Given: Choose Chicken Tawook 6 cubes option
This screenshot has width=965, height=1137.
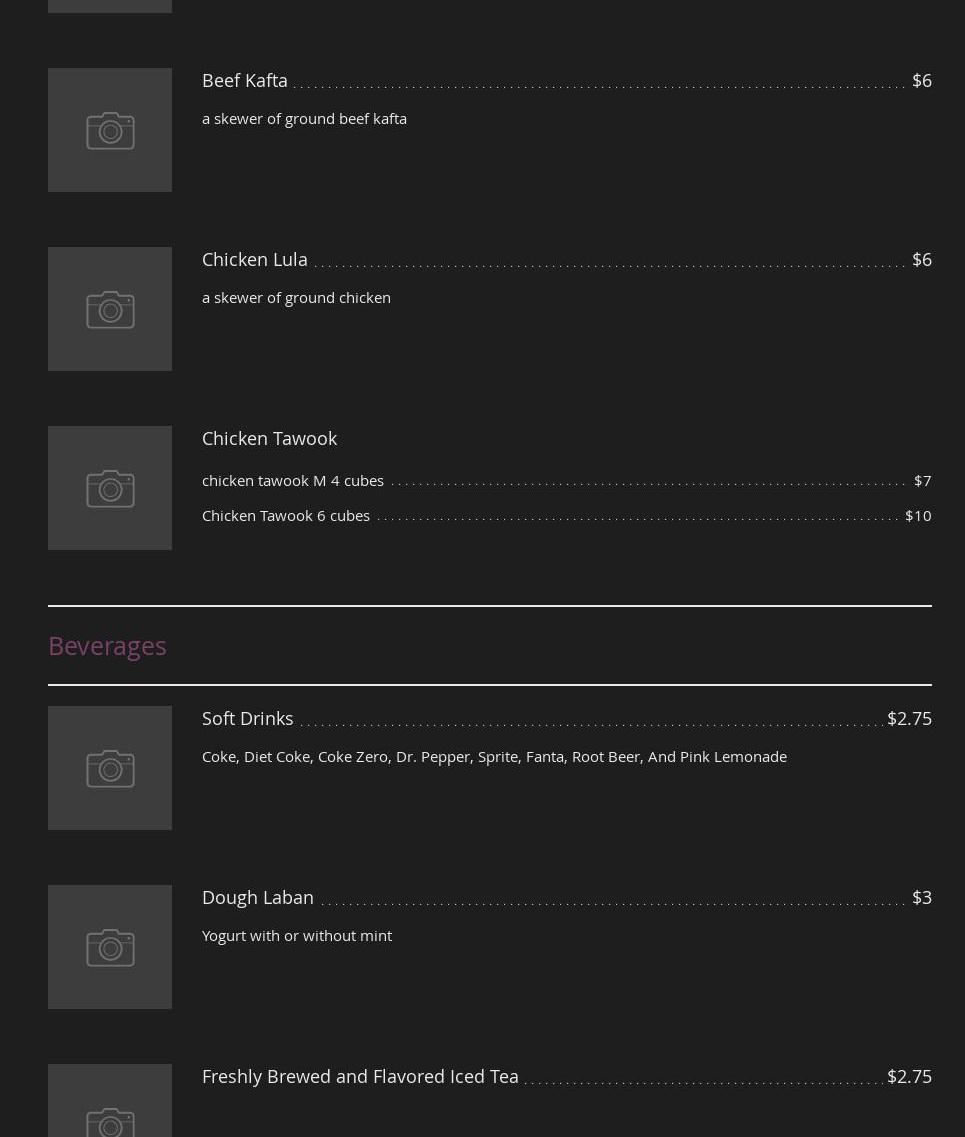Looking at the screenshot, I should point(286,515).
